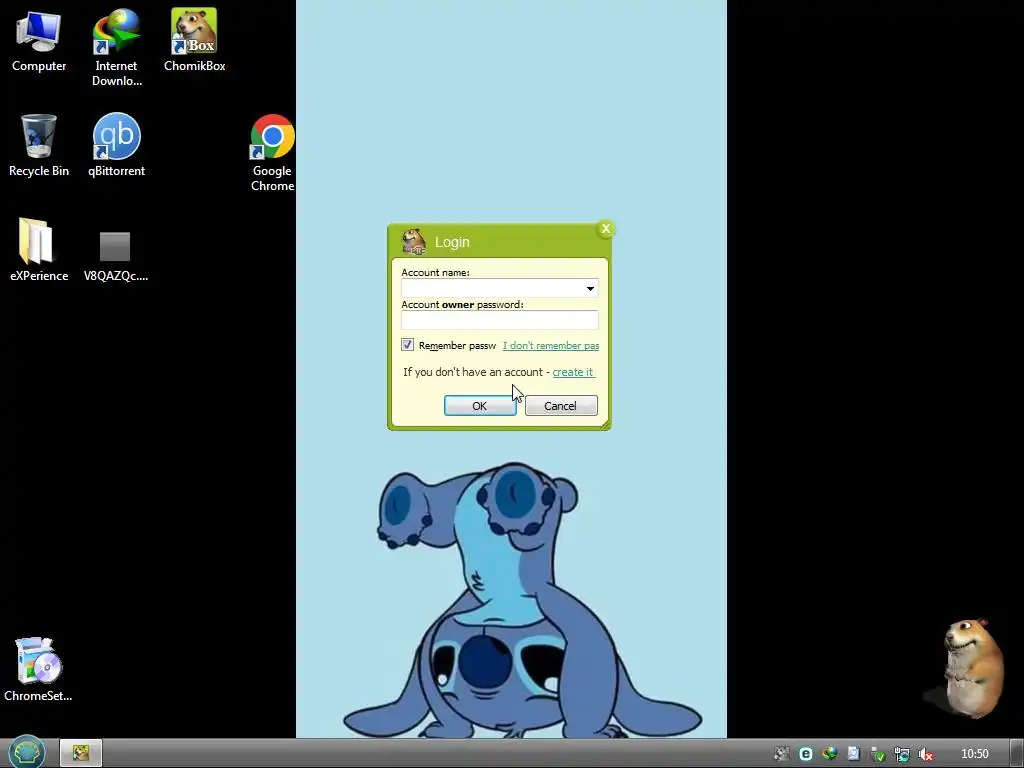
Task: Toggle the Remember password checkbox
Action: click(x=408, y=344)
